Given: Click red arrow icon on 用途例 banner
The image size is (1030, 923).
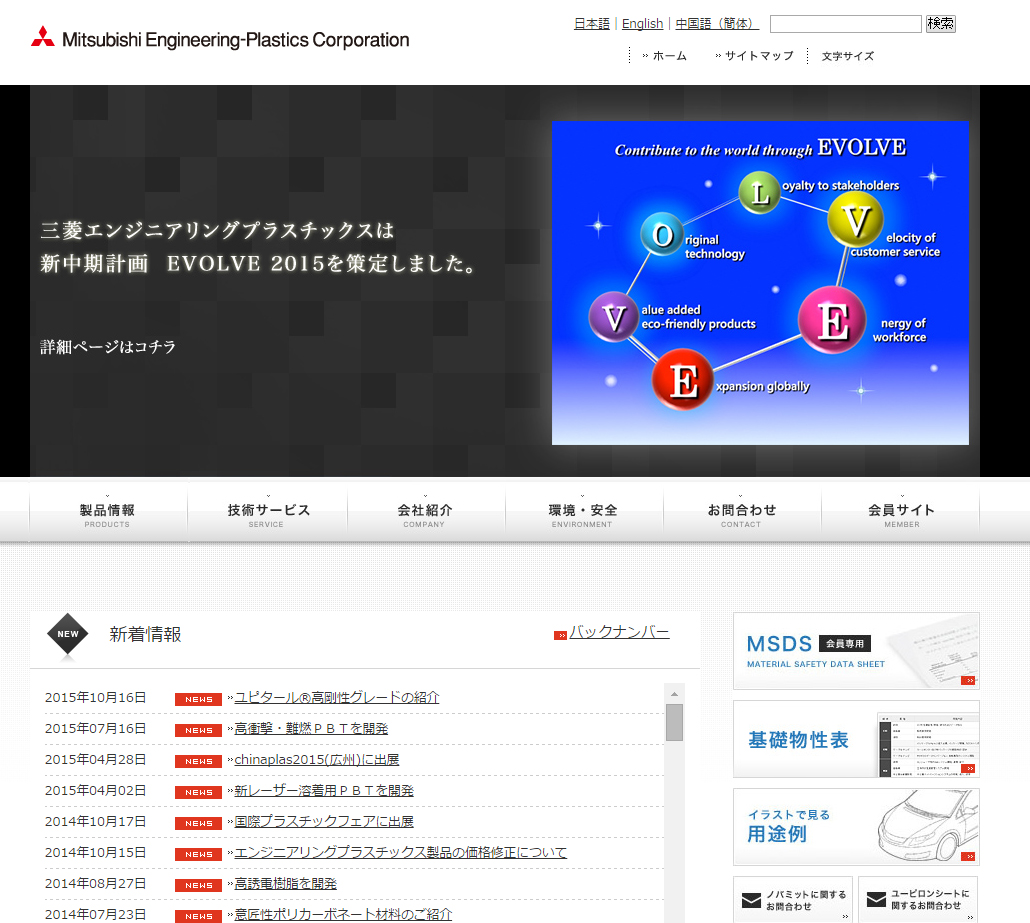Looking at the screenshot, I should (968, 856).
